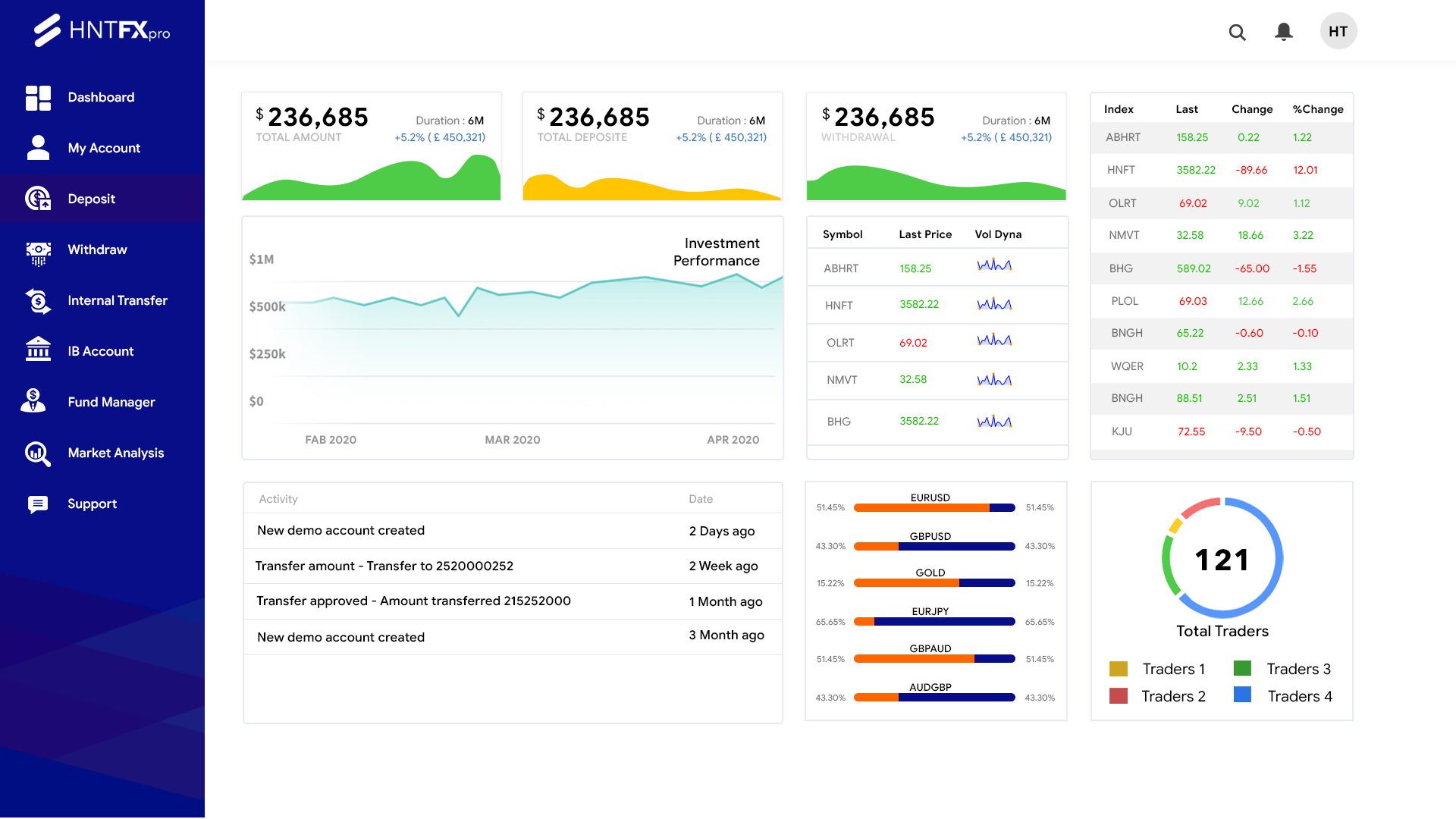The image size is (1456, 819).
Task: Click 'Transfer amount' activity entry
Action: tap(384, 566)
